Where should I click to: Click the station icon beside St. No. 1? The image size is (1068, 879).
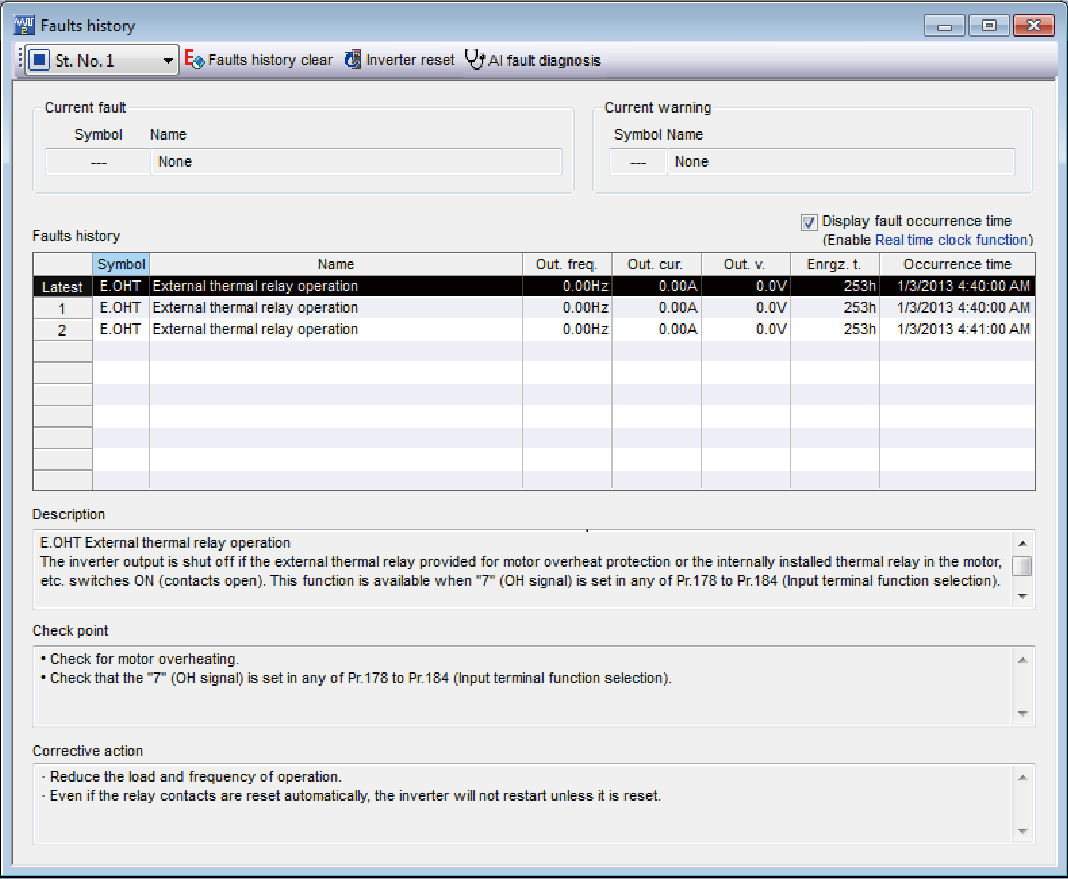coord(39,61)
